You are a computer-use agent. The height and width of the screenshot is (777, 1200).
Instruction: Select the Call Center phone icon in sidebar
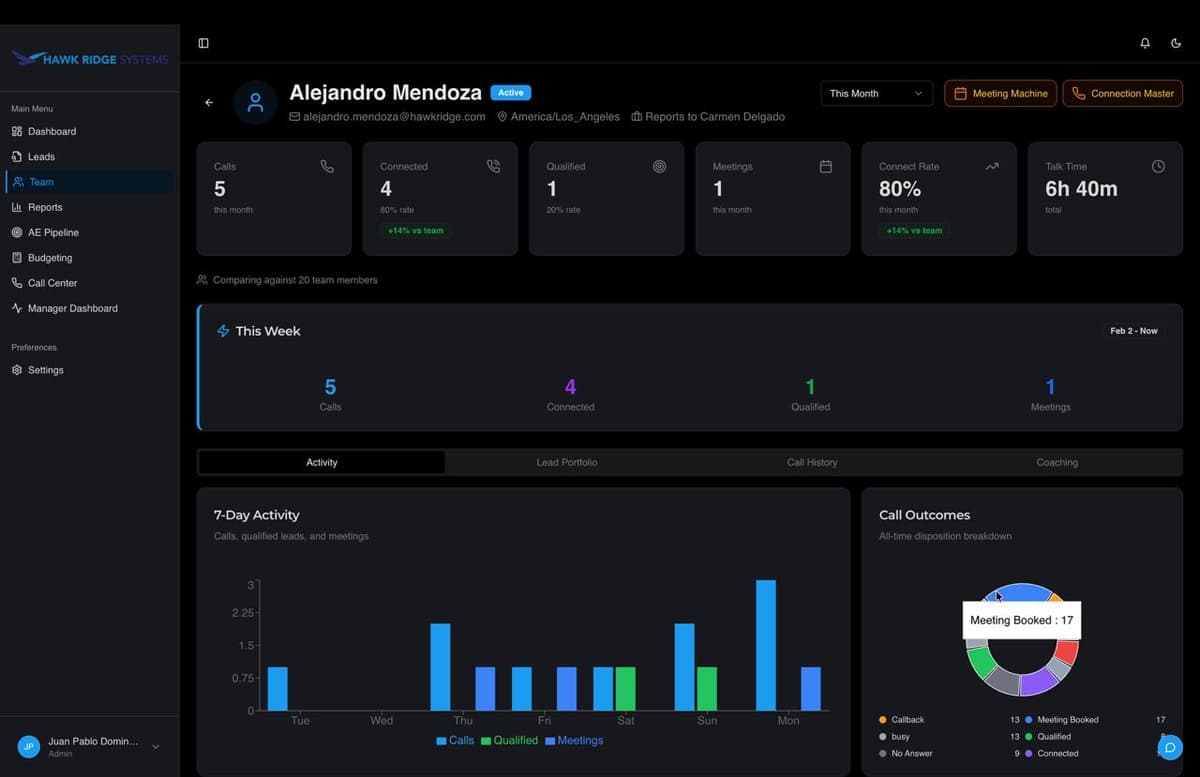point(18,283)
